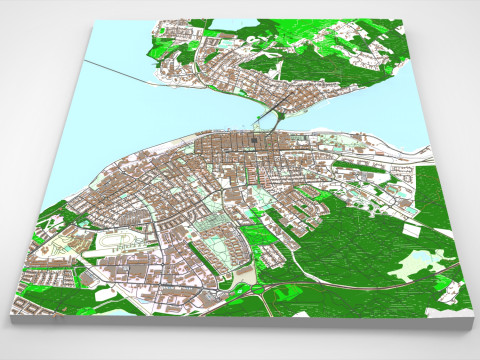Click the white rectangular clearing in the eastern forest
Screen dimensions: 480x360
click(x=412, y=230)
